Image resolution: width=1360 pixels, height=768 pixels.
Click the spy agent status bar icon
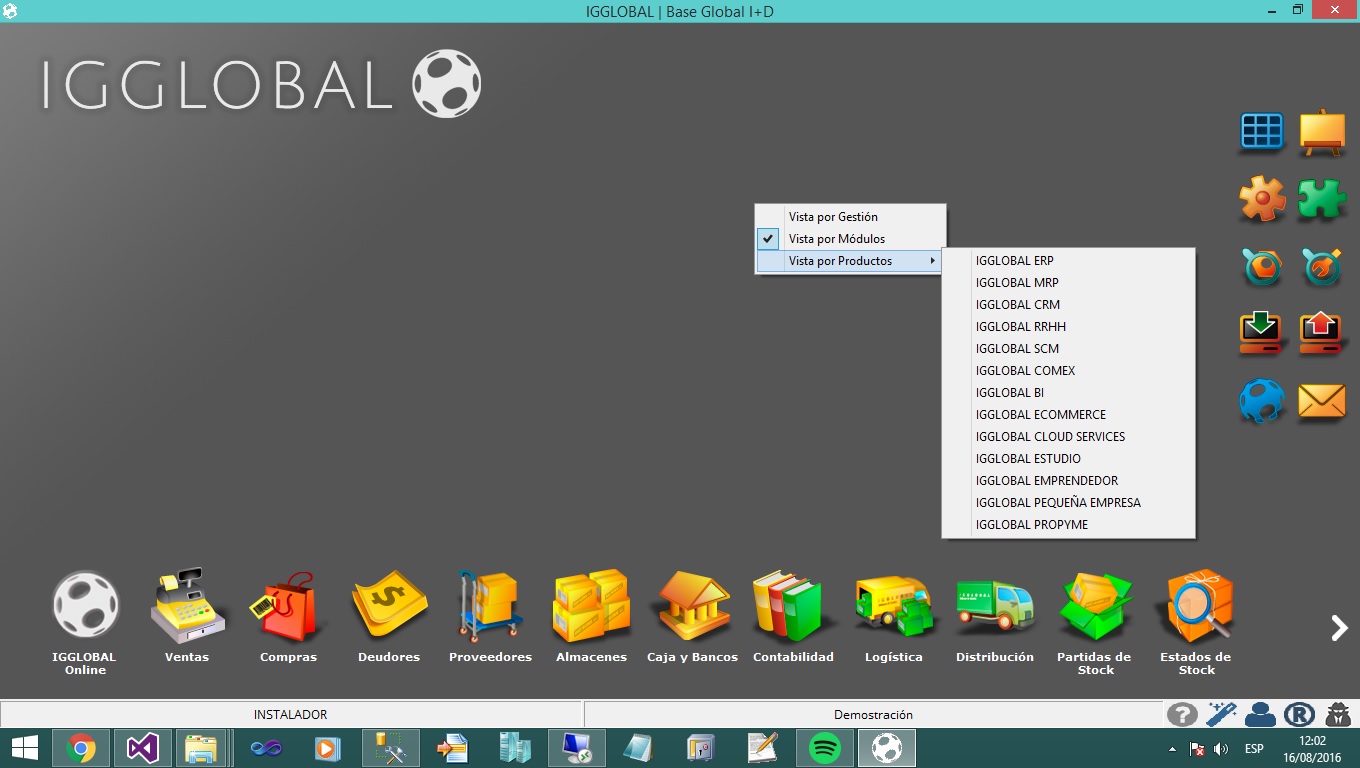1338,714
